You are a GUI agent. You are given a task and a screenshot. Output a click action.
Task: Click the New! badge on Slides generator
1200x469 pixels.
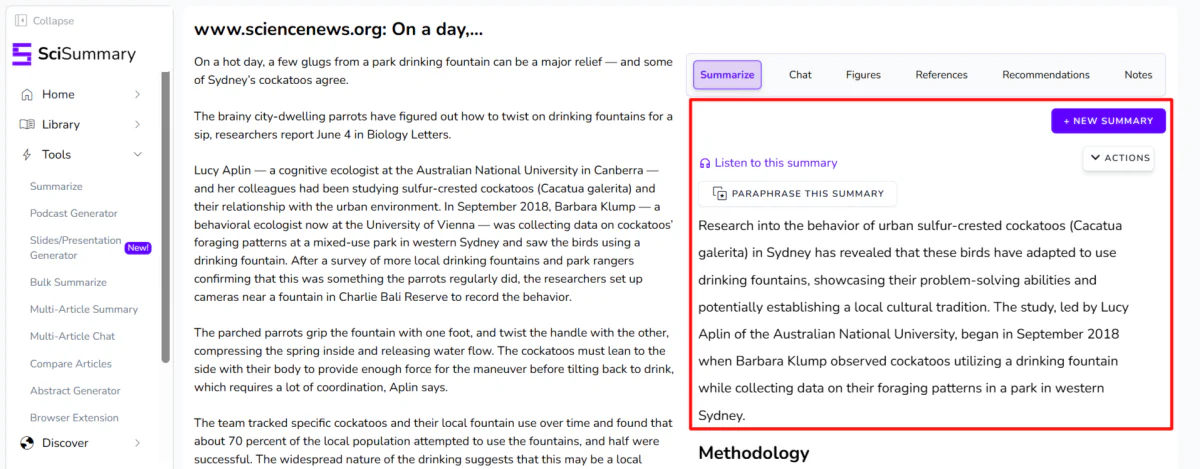pyautogui.click(x=138, y=247)
